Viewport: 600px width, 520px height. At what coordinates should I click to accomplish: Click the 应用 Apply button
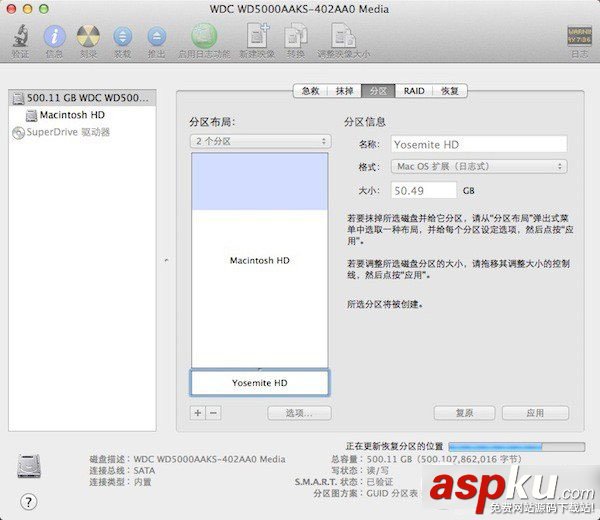[535, 413]
